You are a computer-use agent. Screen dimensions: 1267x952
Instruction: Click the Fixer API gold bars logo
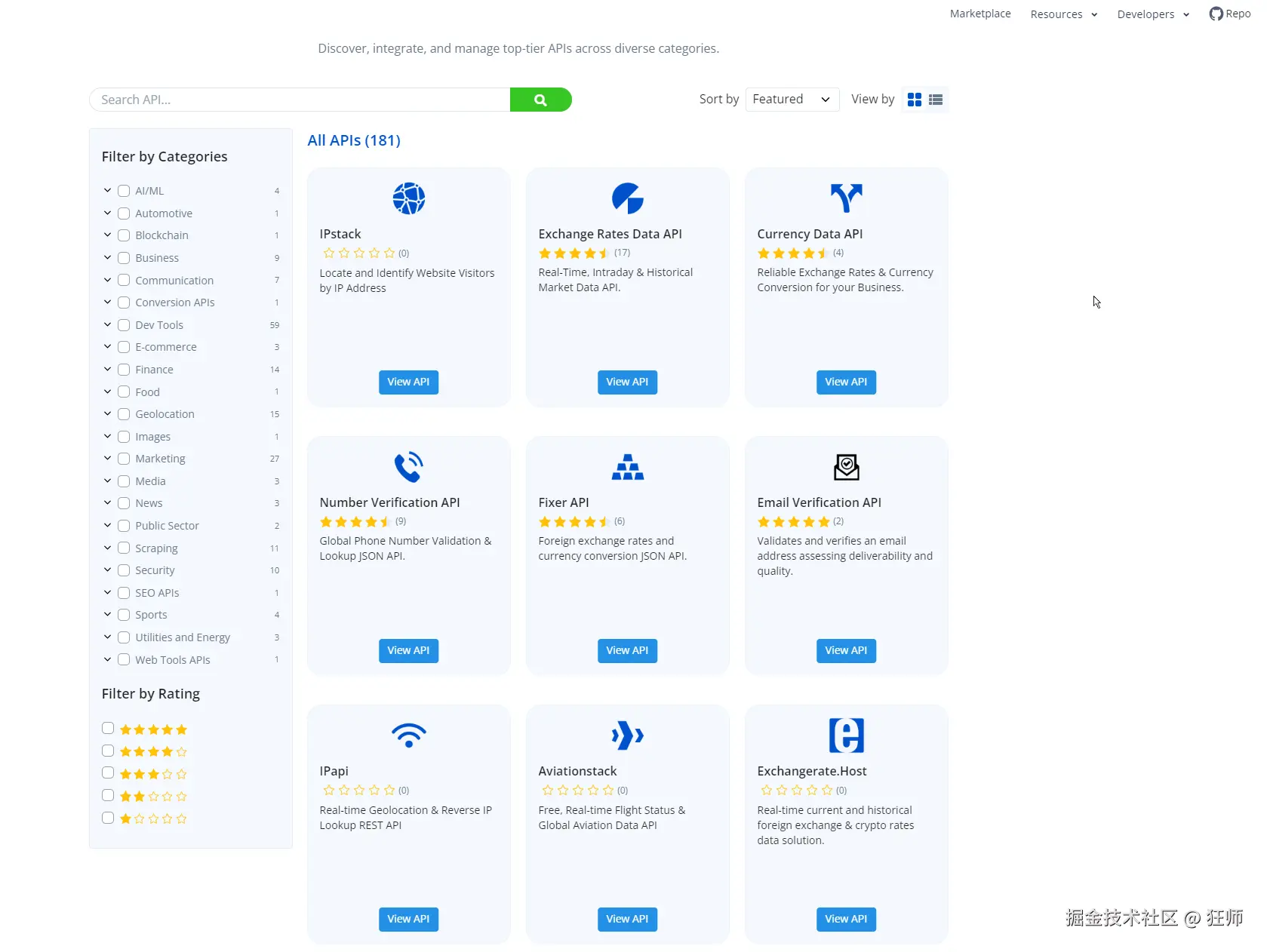628,467
